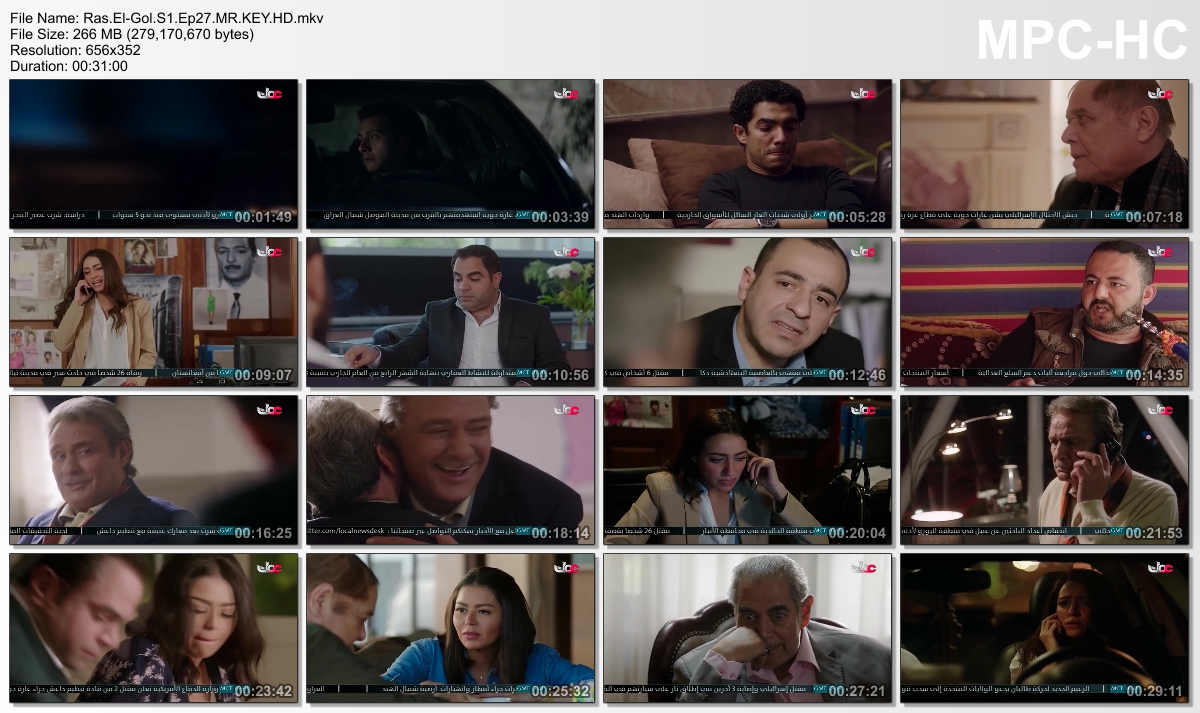Pick the thumbnail at 00:14:35
This screenshot has width=1200, height=713.
pyautogui.click(x=1044, y=312)
